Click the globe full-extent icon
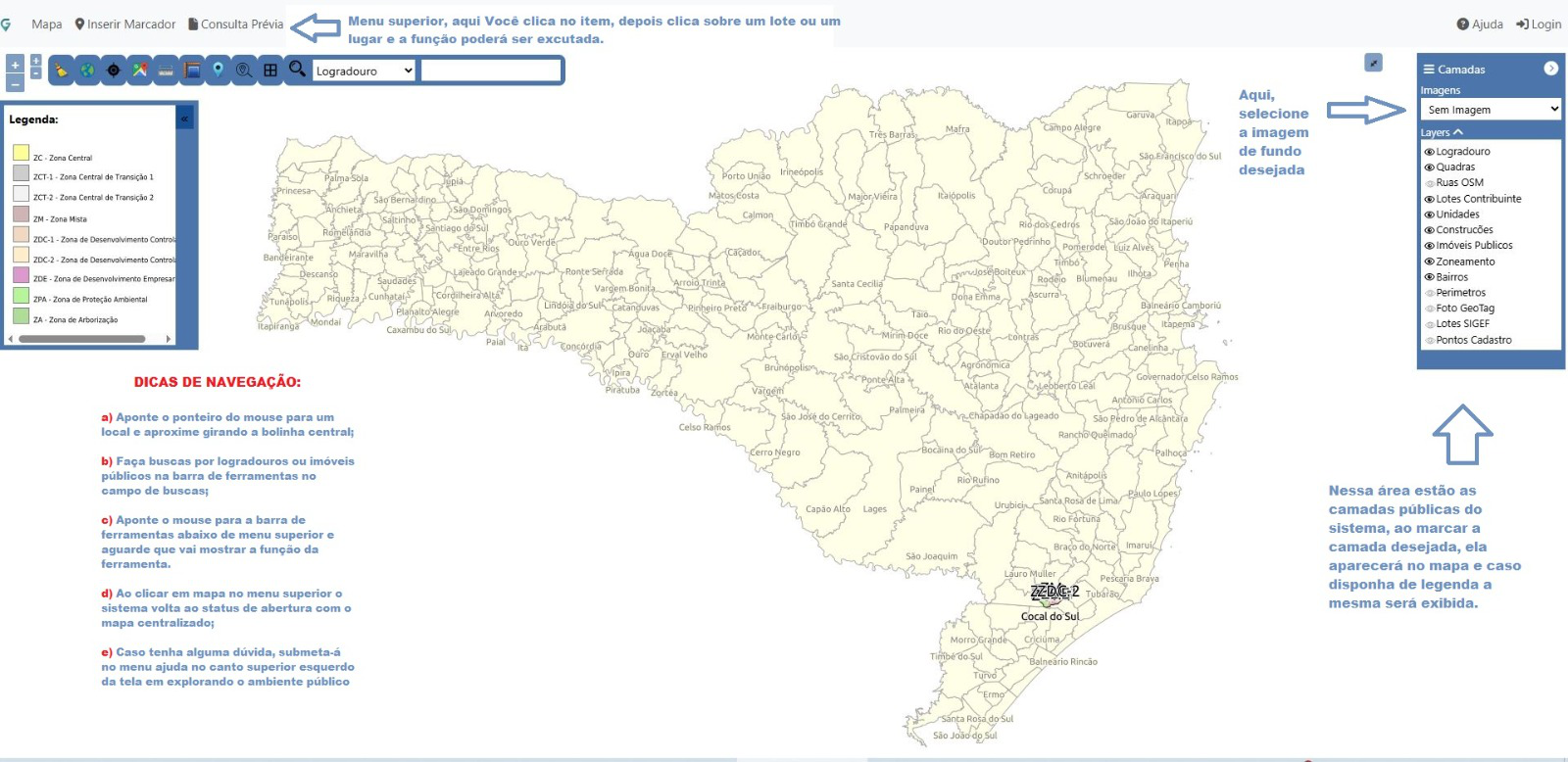 coord(88,71)
